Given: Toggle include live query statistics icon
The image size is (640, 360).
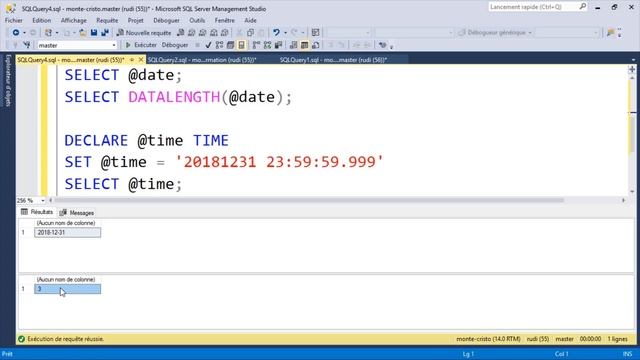Looking at the screenshot, I should 267,45.
